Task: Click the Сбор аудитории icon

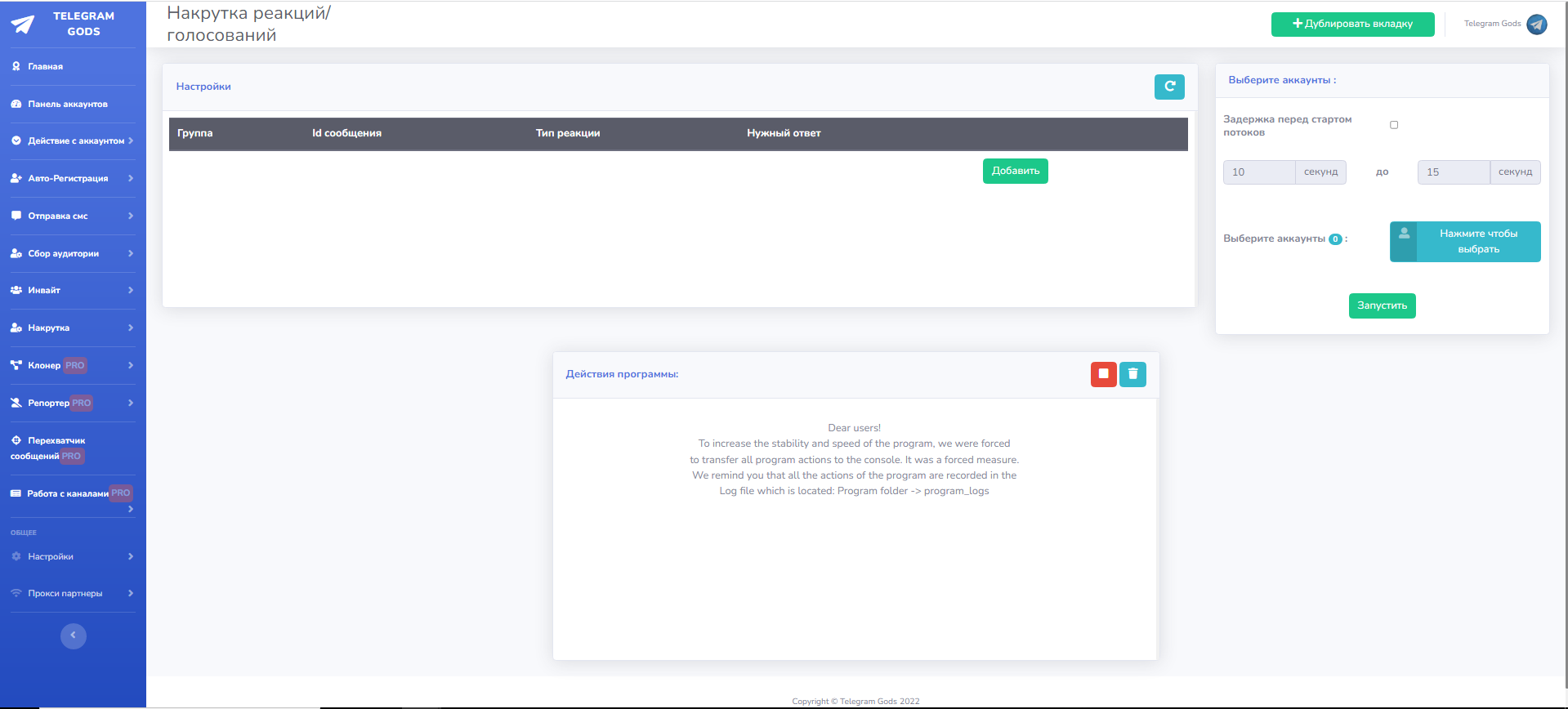Action: (x=16, y=253)
